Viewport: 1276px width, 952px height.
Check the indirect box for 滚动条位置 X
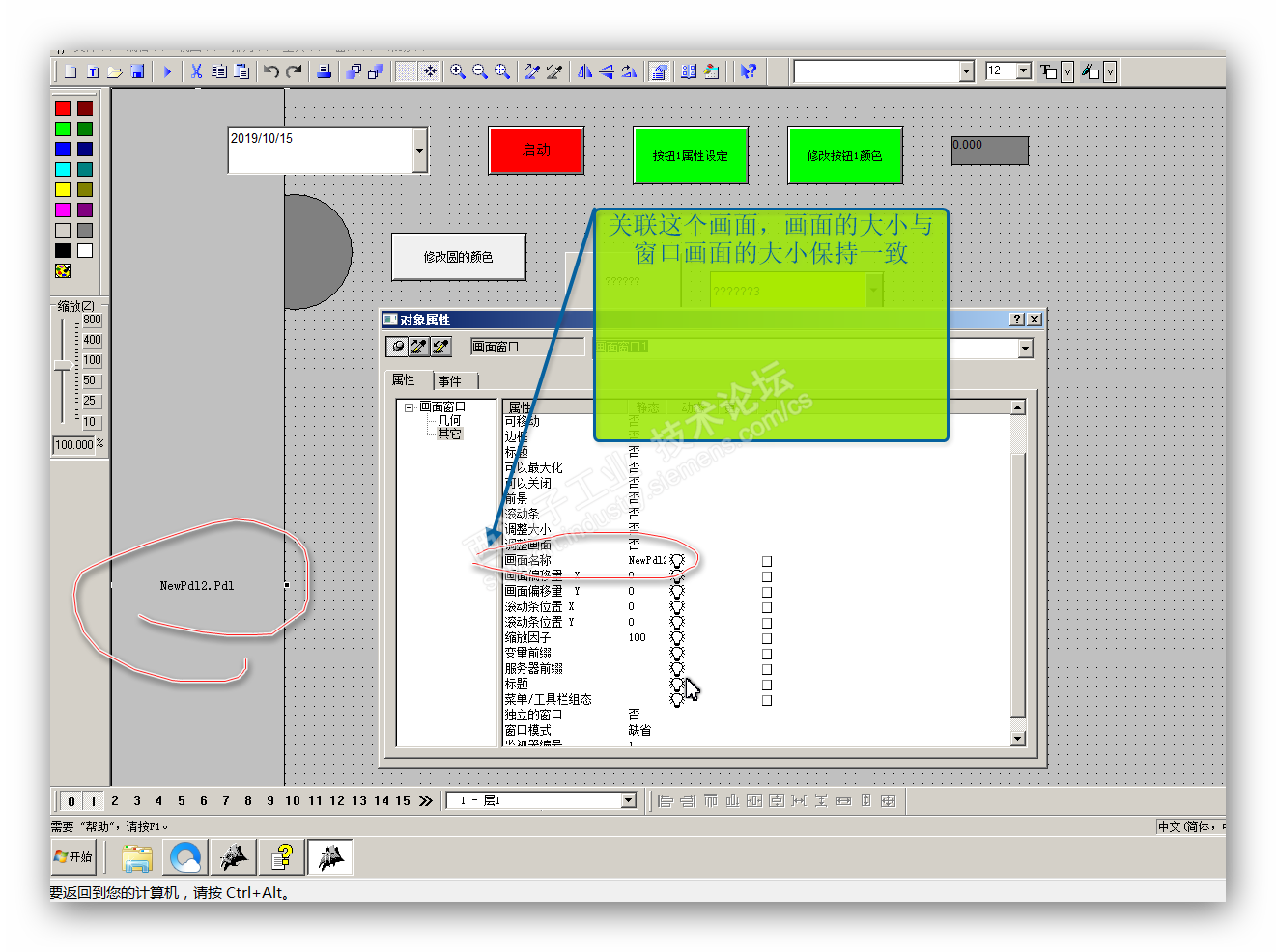click(767, 607)
